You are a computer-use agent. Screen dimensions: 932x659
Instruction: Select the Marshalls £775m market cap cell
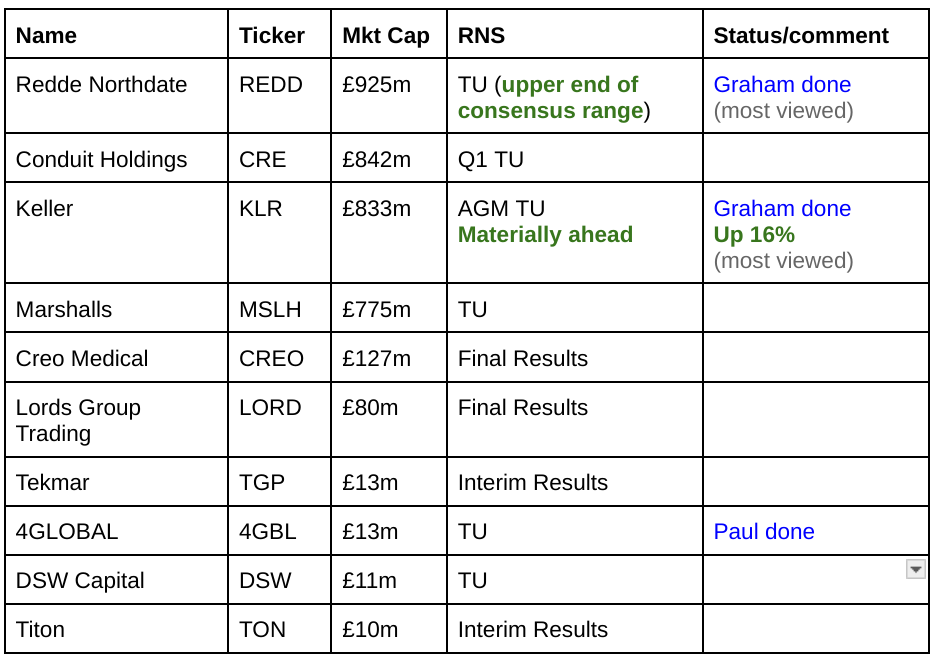click(x=389, y=308)
